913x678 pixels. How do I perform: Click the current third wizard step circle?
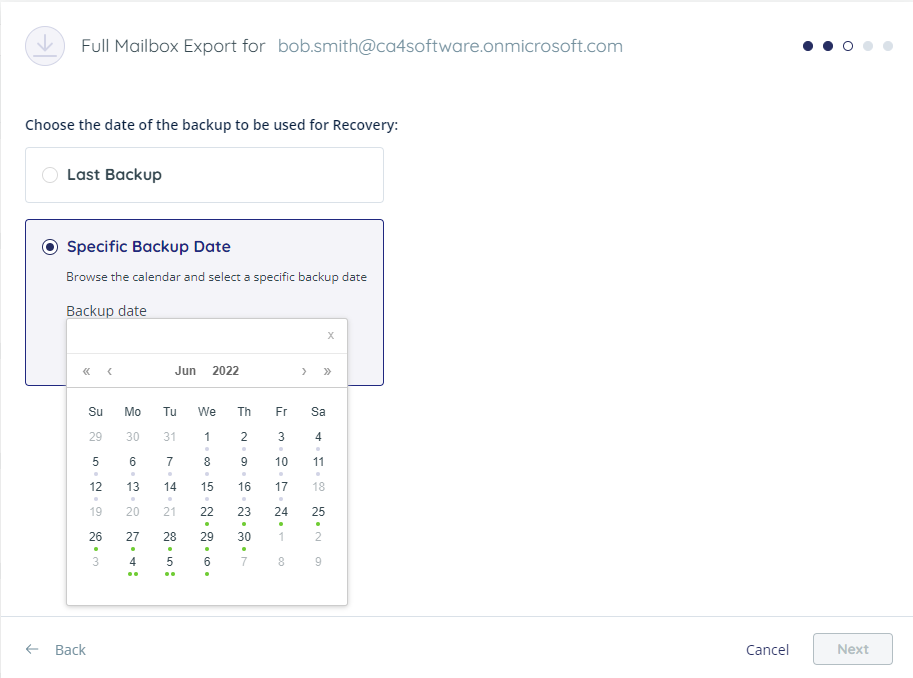click(848, 46)
